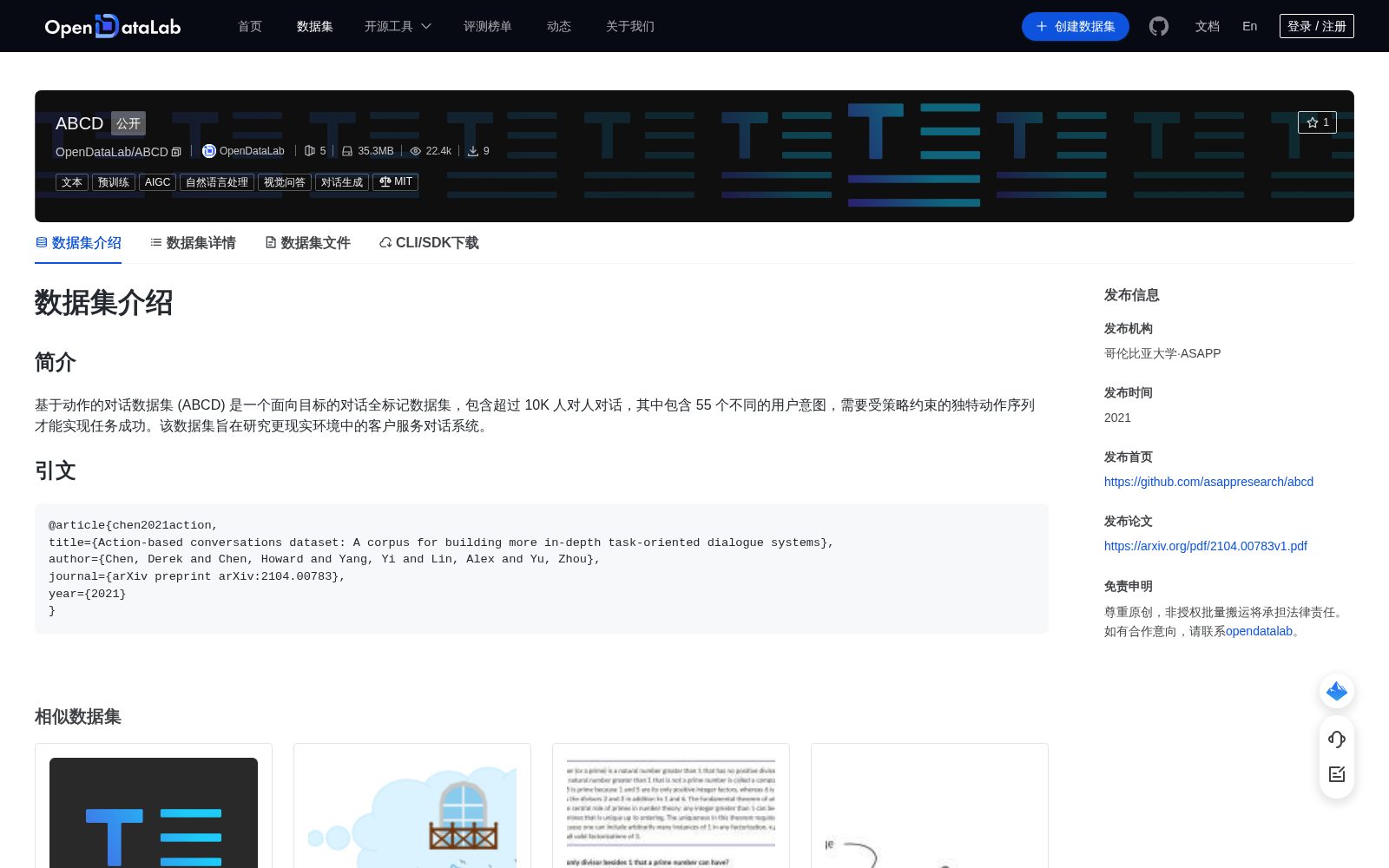Star the ABCD dataset
Image resolution: width=1389 pixels, height=868 pixels.
pos(1317,122)
